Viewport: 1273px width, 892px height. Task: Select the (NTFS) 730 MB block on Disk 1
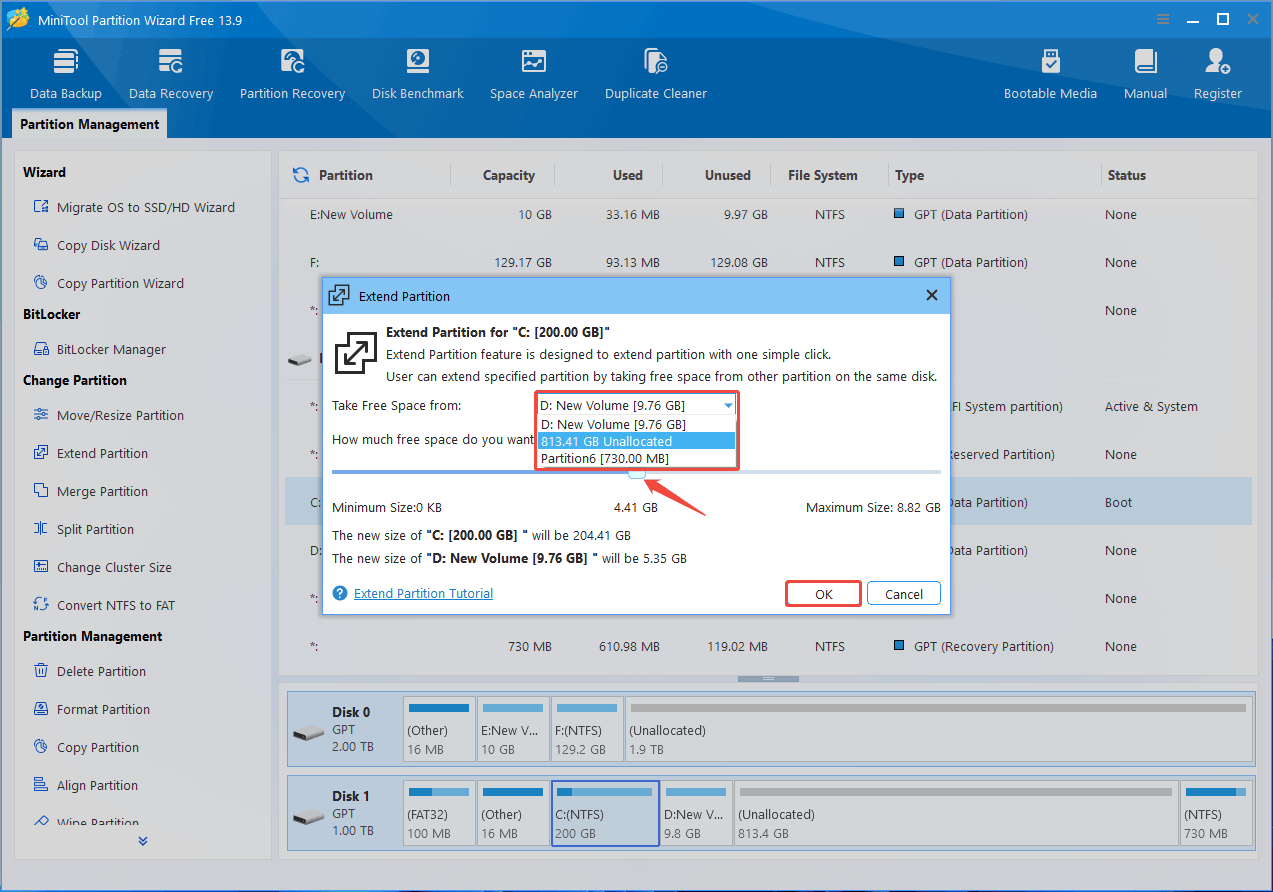coord(1215,813)
